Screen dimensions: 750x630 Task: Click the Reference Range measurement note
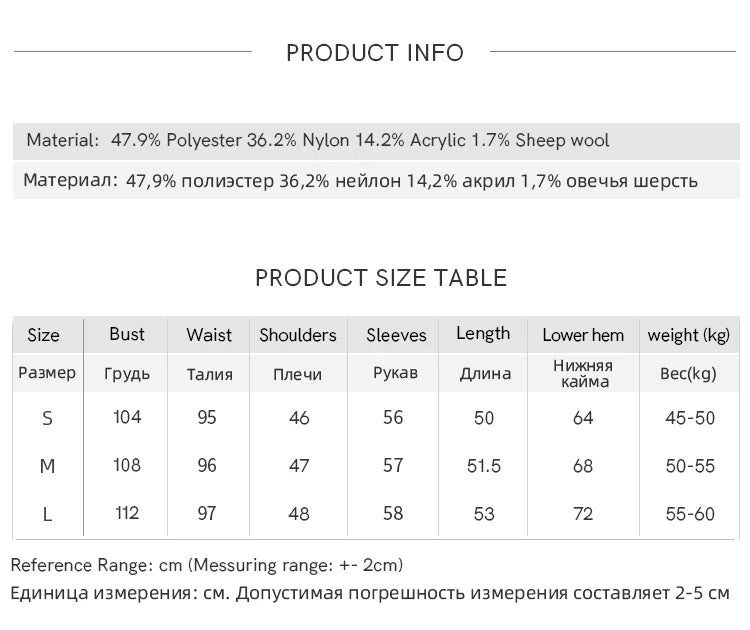(207, 565)
